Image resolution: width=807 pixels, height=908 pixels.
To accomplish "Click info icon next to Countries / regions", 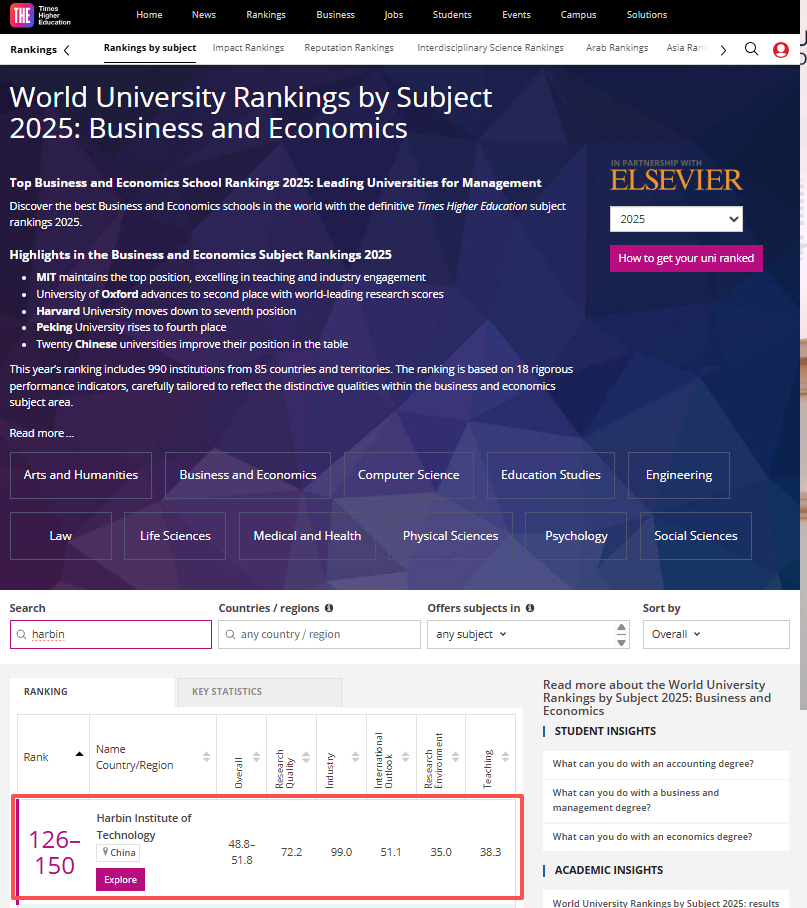I will coord(329,608).
